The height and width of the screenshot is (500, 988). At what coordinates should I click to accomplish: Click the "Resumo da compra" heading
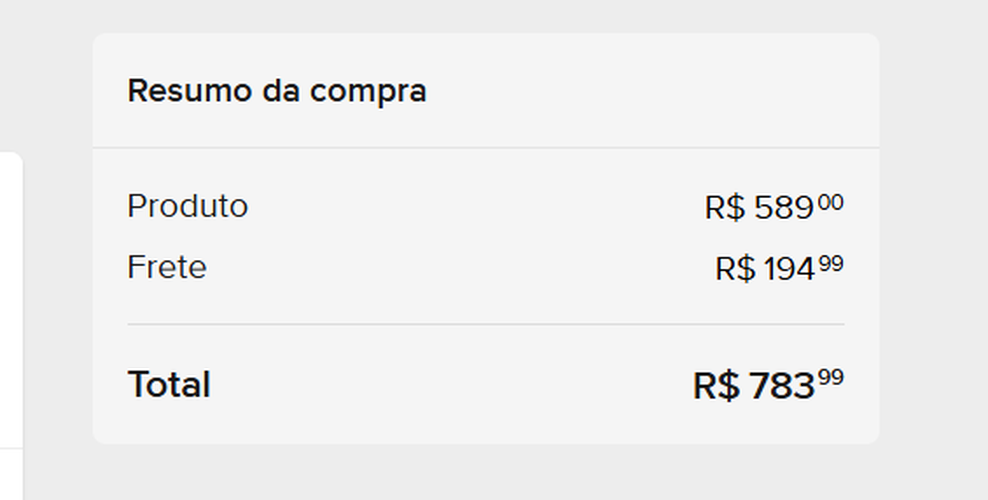(x=277, y=91)
